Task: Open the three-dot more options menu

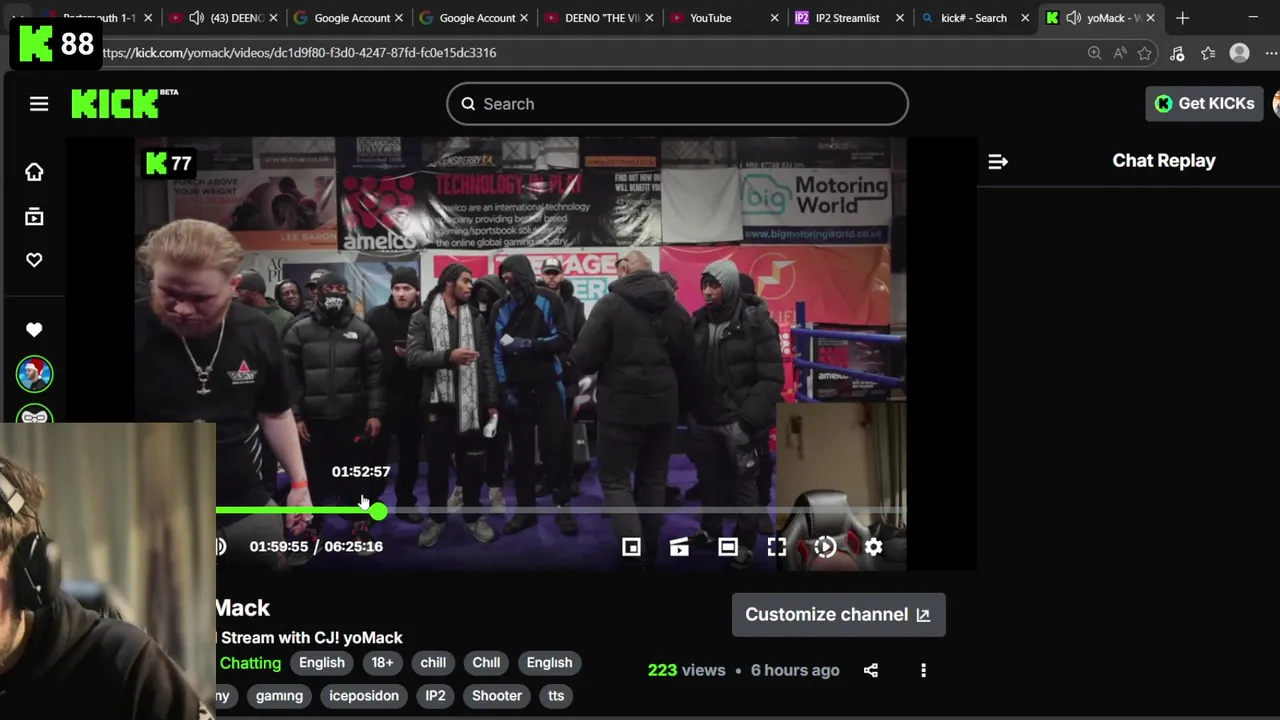Action: pyautogui.click(x=923, y=670)
